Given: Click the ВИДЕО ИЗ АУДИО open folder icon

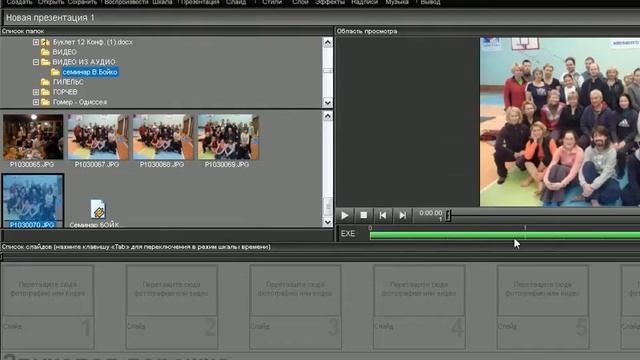Looking at the screenshot, I should point(45,62).
